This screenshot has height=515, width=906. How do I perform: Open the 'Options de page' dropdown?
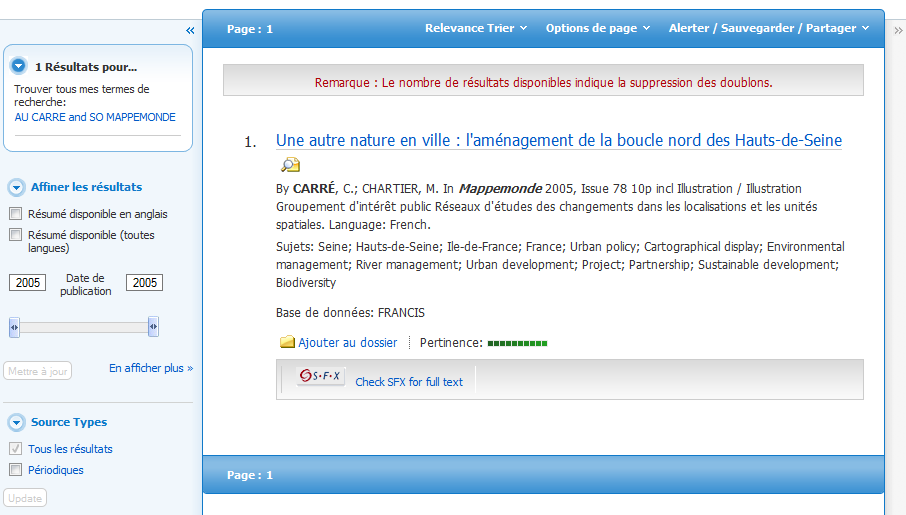click(598, 28)
